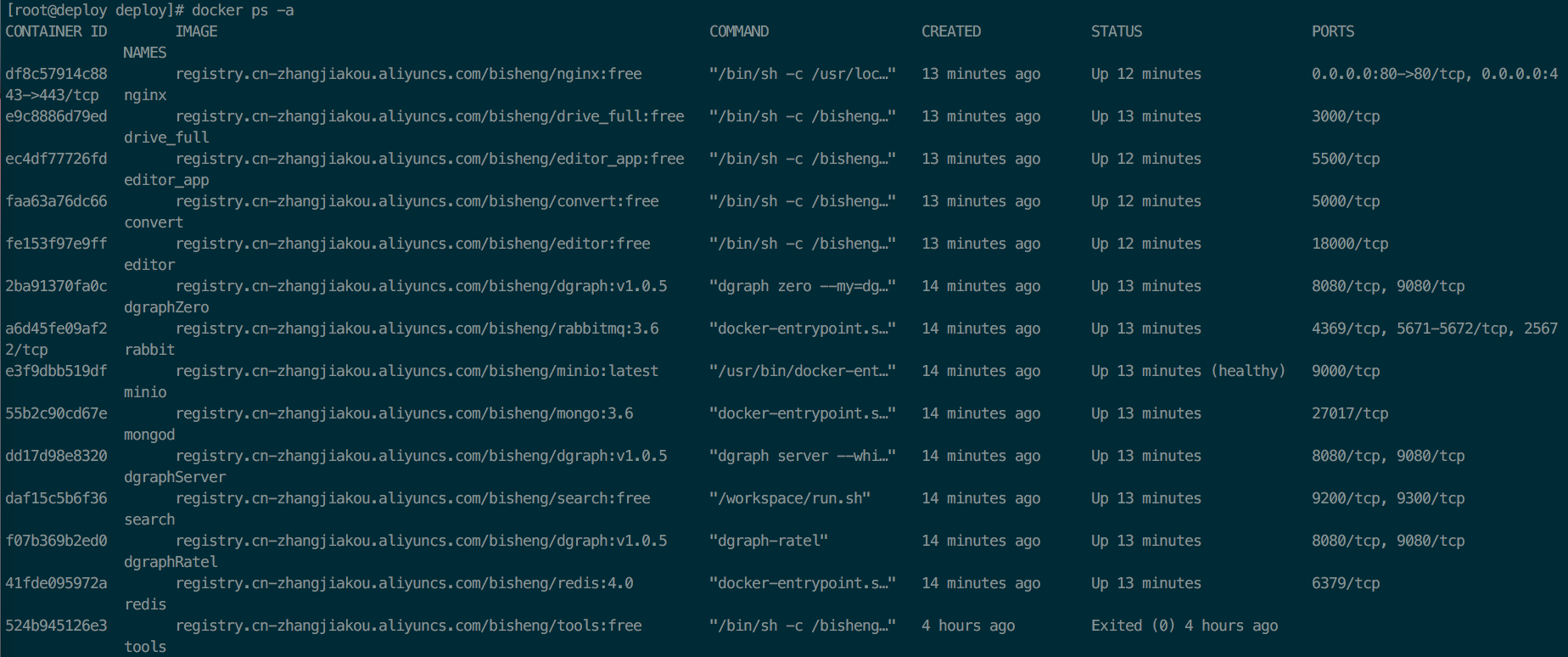Click container ID f07b369b2ed0
This screenshot has width=1568, height=657.
pos(56,541)
